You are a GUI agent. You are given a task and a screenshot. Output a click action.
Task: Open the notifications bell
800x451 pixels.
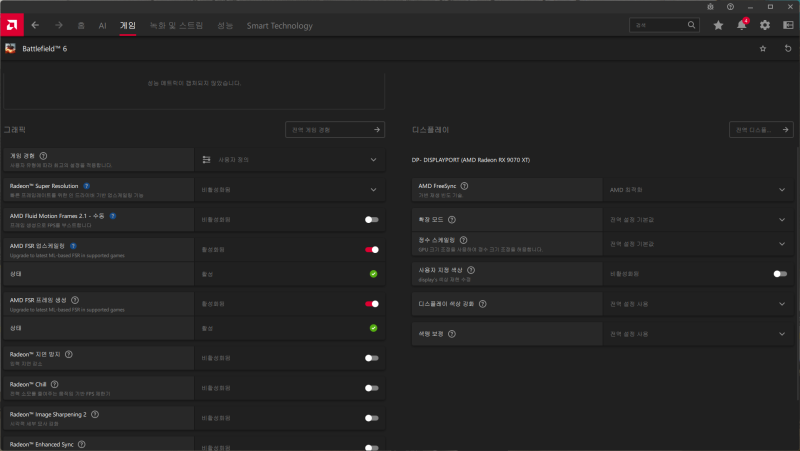pyautogui.click(x=741, y=25)
